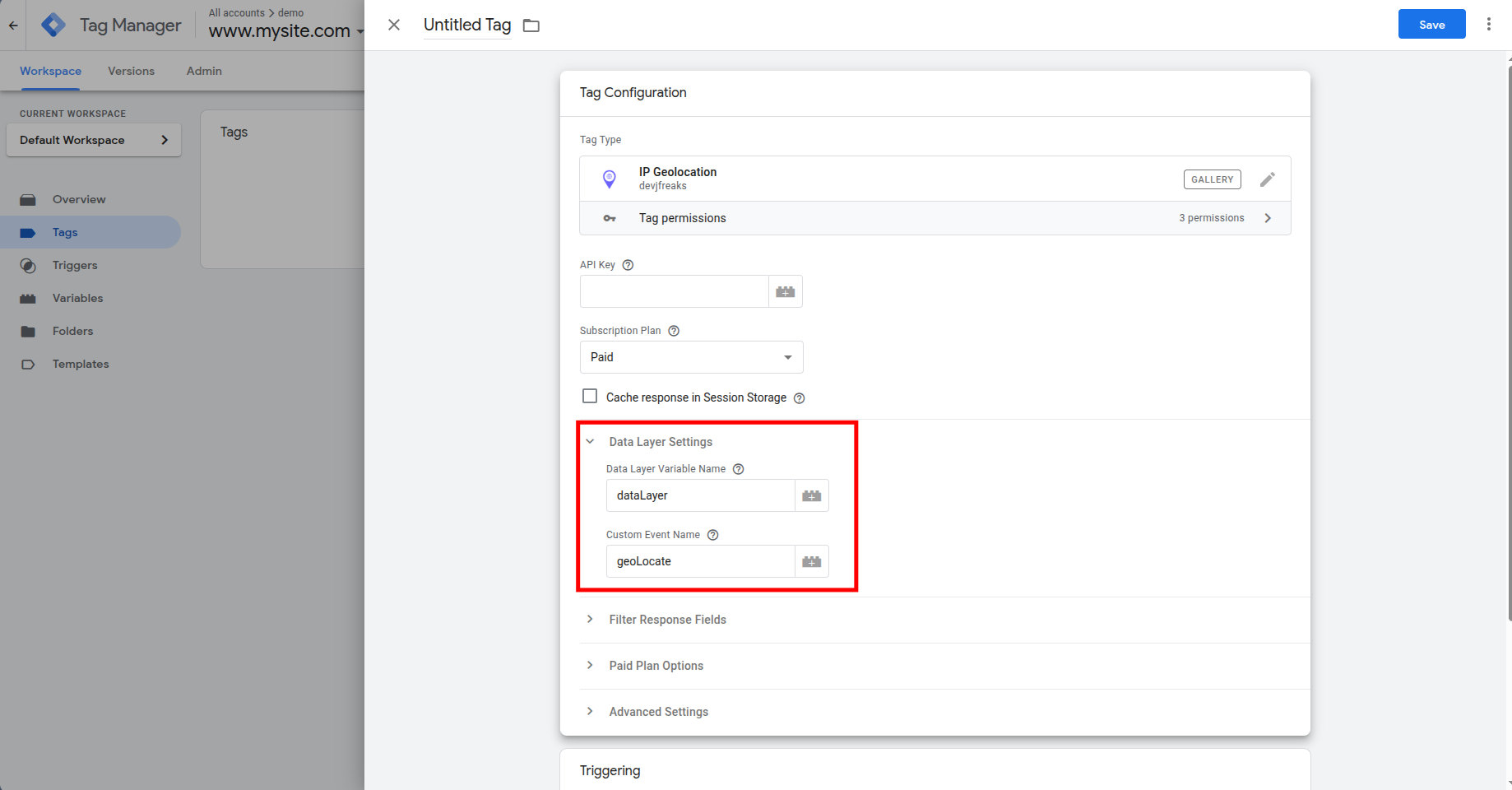Edit tag type with the pencil icon
Viewport: 1512px width, 790px height.
(x=1268, y=179)
